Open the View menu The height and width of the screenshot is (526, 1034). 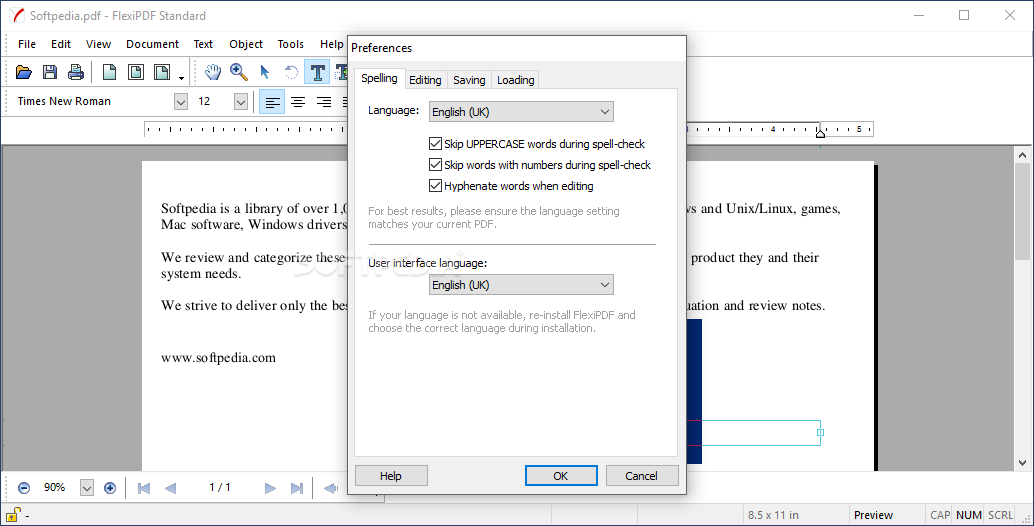[x=98, y=44]
